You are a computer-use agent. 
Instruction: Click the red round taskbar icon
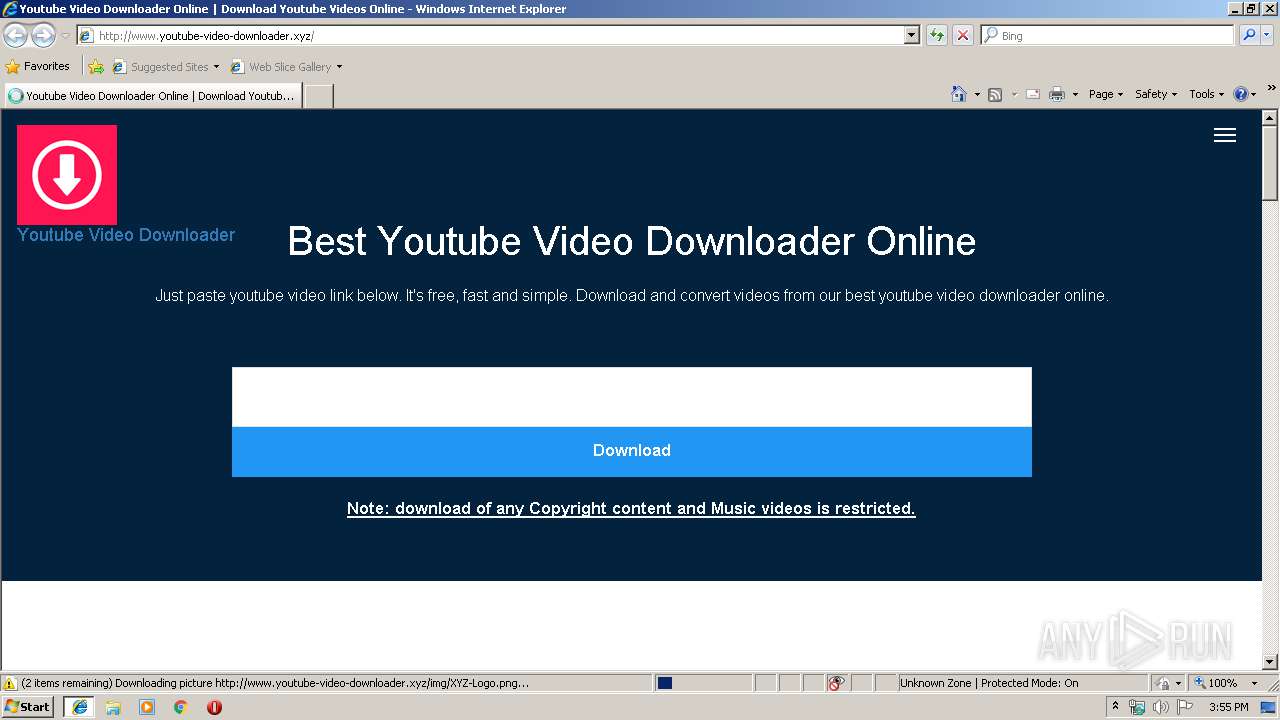214,707
